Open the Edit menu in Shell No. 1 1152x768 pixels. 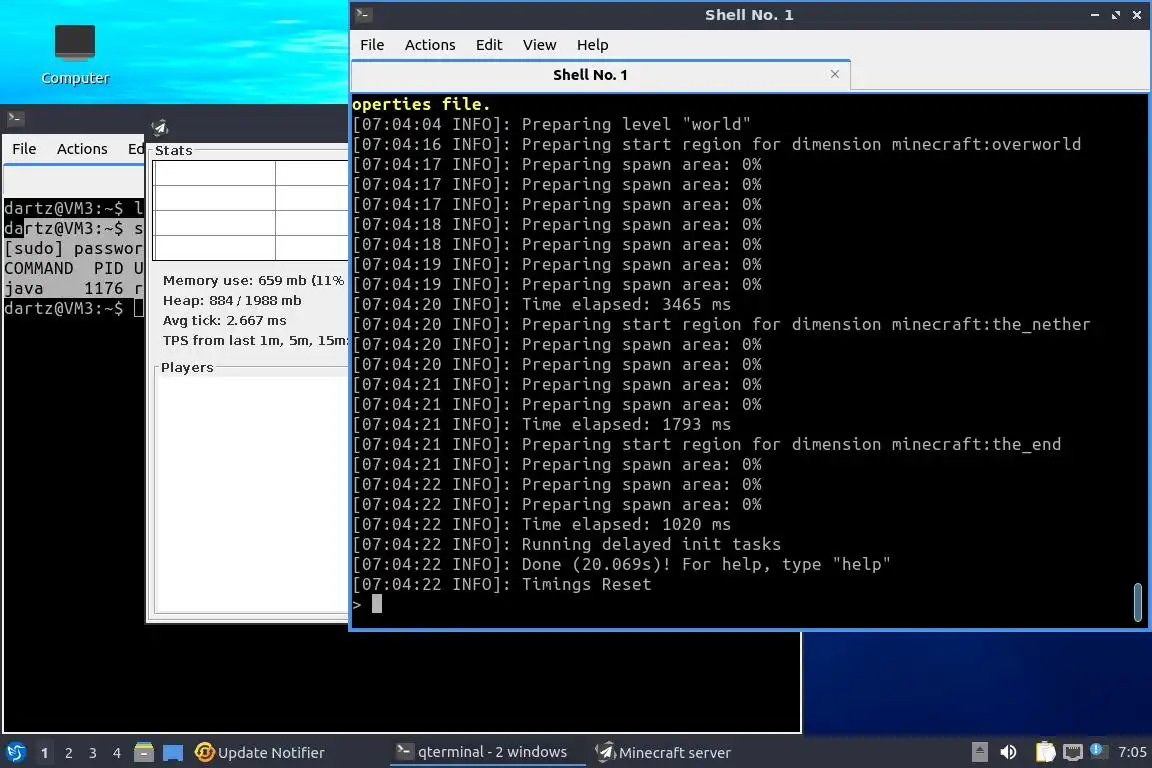click(x=489, y=45)
